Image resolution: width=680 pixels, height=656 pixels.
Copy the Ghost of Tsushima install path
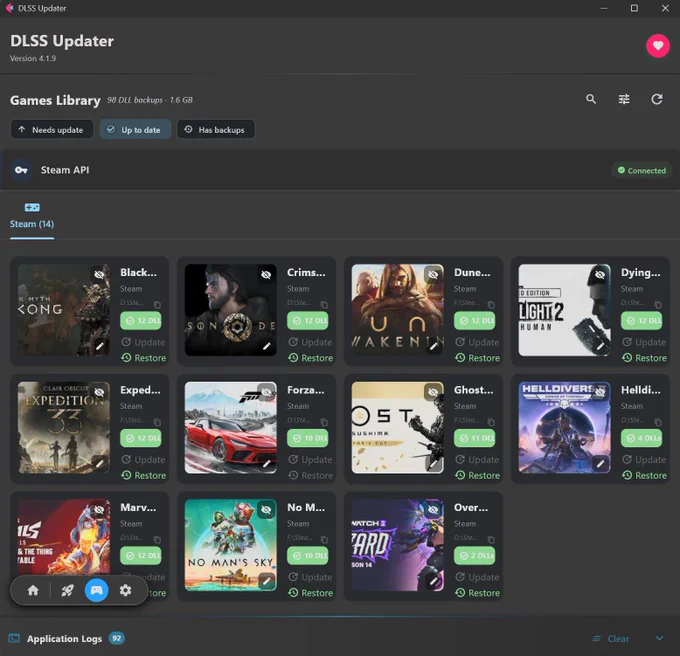pos(491,422)
